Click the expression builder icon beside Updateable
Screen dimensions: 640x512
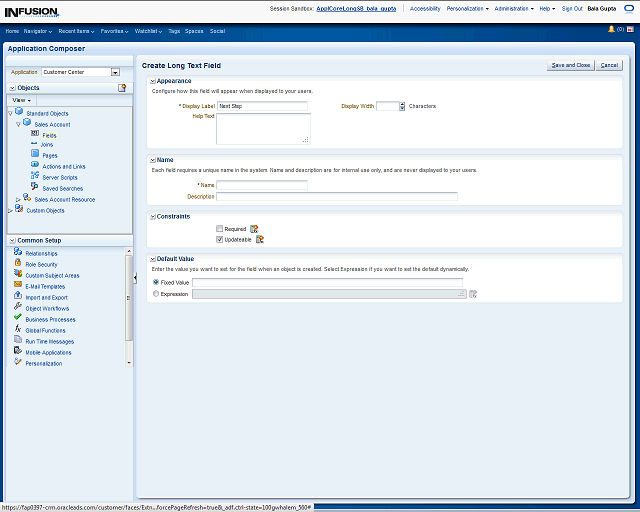pyautogui.click(x=260, y=239)
